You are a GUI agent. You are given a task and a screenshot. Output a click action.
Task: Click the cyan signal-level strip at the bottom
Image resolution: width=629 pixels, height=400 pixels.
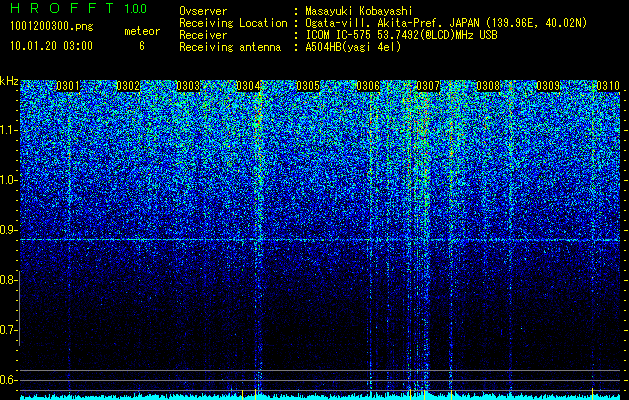point(320,398)
